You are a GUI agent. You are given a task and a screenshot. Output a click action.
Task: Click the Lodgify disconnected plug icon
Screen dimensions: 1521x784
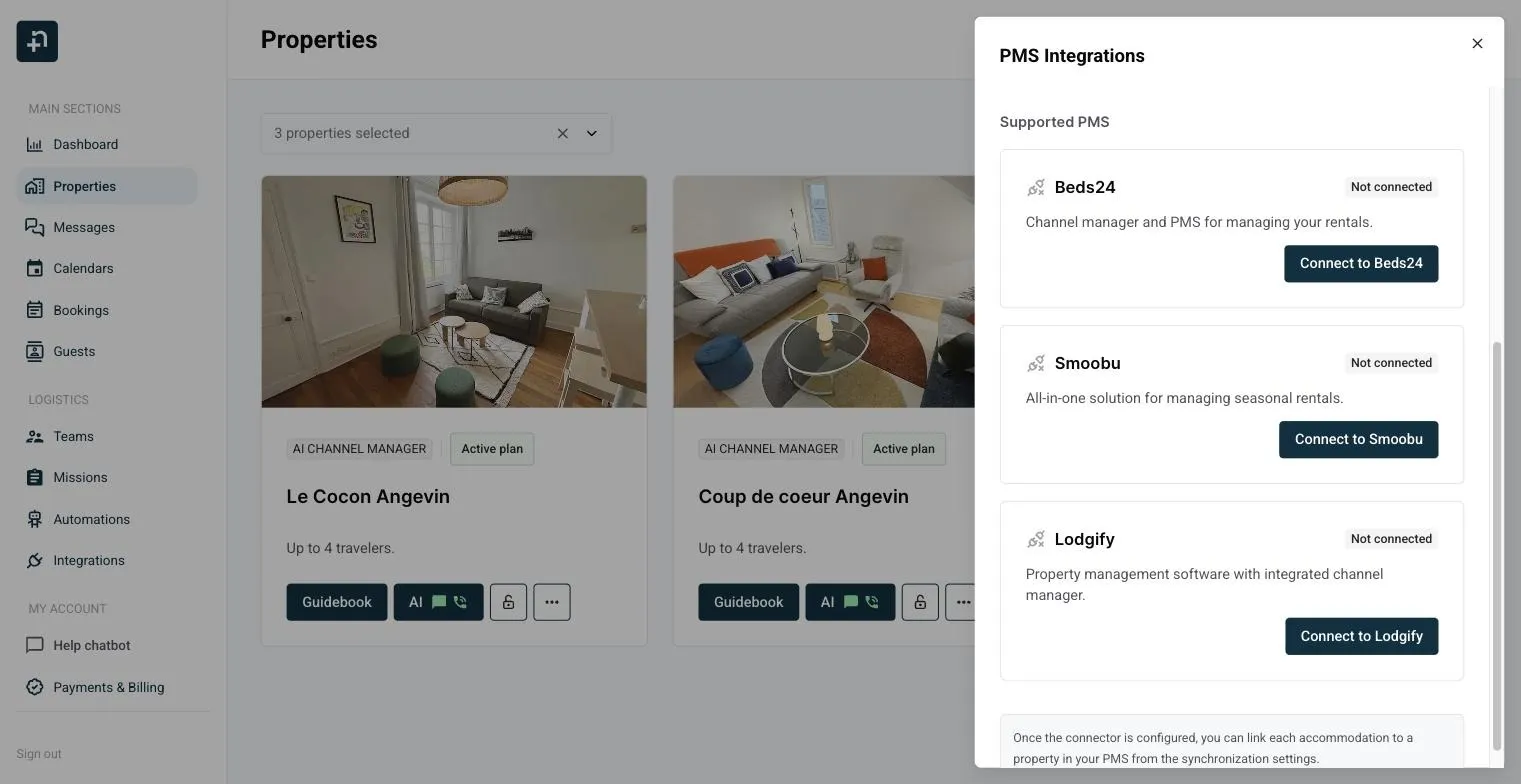(1036, 539)
